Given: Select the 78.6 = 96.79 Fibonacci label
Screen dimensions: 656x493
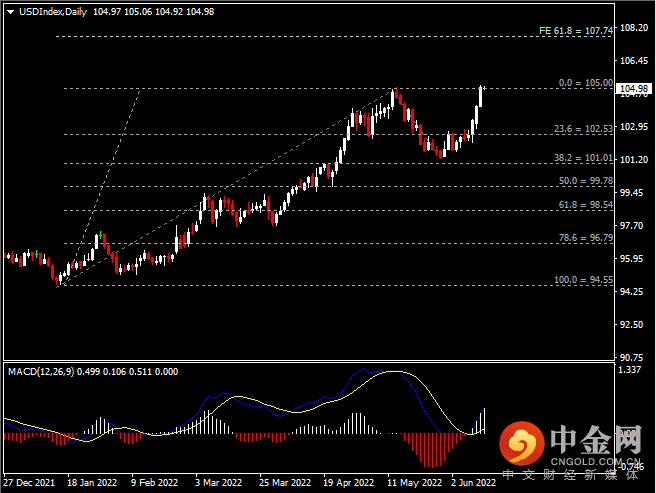Looking at the screenshot, I should tap(586, 238).
